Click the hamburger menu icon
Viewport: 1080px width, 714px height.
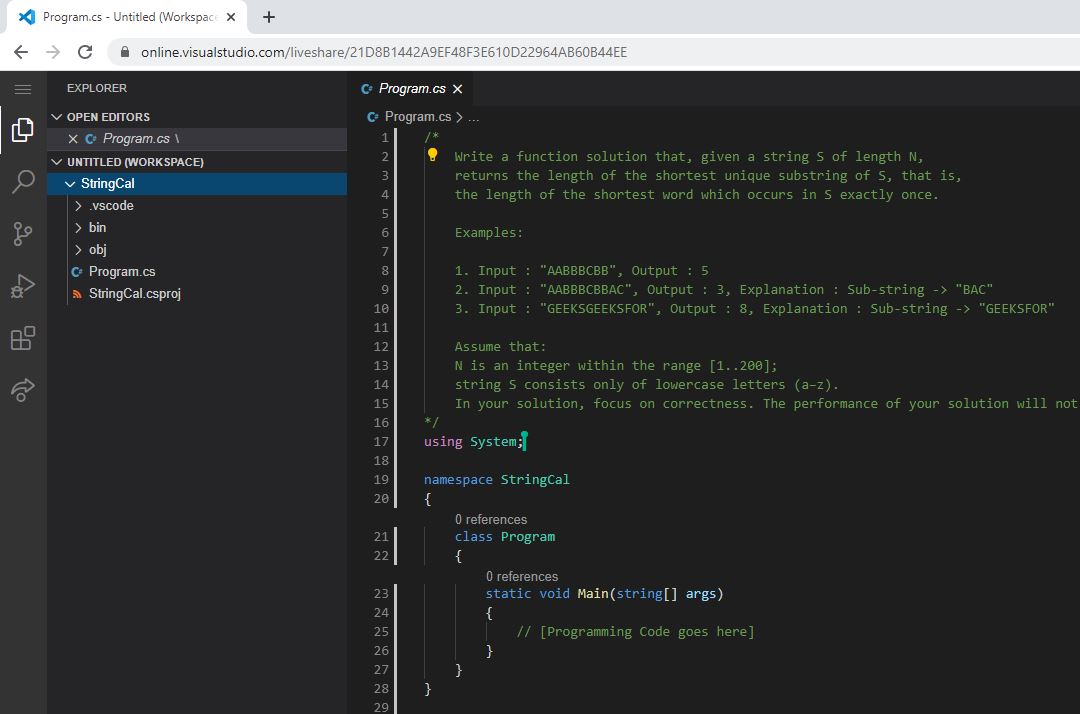(x=22, y=89)
